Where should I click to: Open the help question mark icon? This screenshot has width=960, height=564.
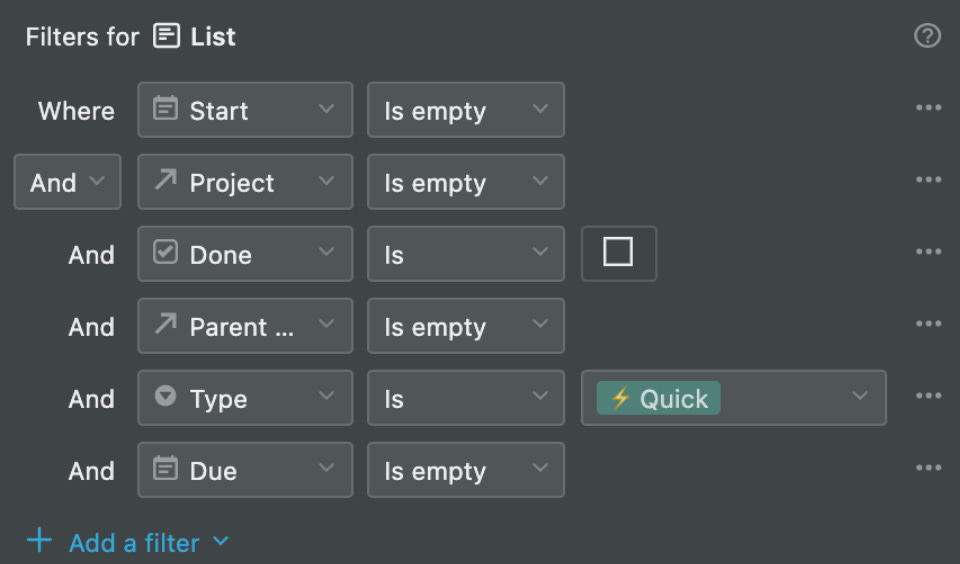(928, 36)
